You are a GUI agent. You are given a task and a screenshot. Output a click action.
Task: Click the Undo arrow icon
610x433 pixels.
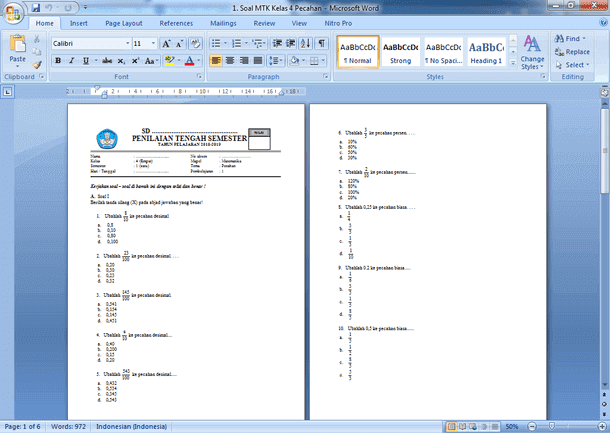click(x=49, y=7)
